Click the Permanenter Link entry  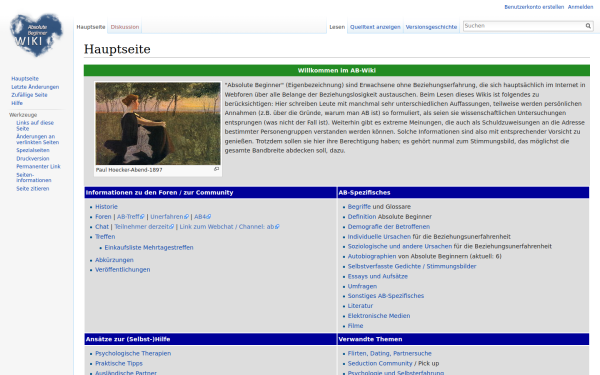pos(38,166)
